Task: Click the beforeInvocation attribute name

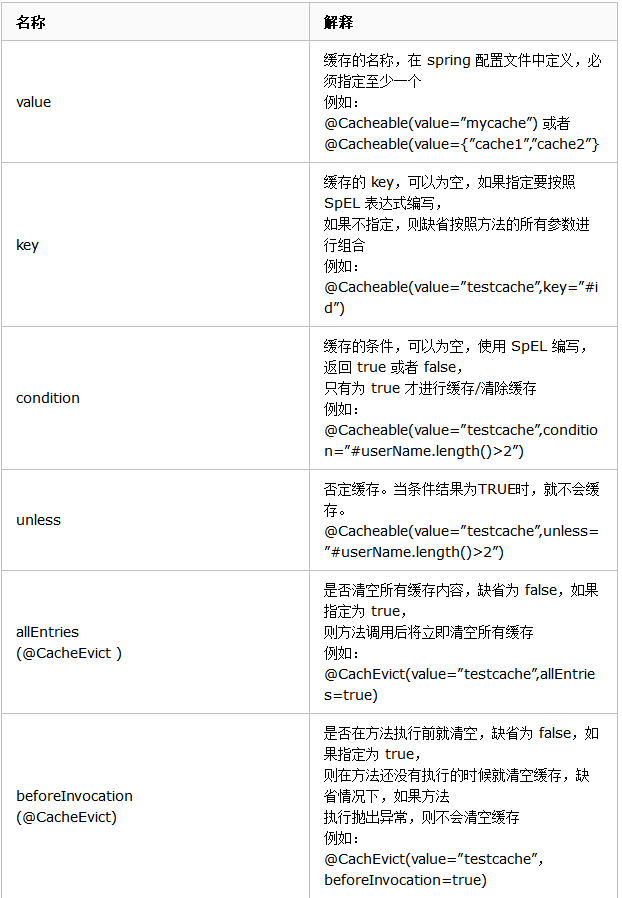Action: 74,796
